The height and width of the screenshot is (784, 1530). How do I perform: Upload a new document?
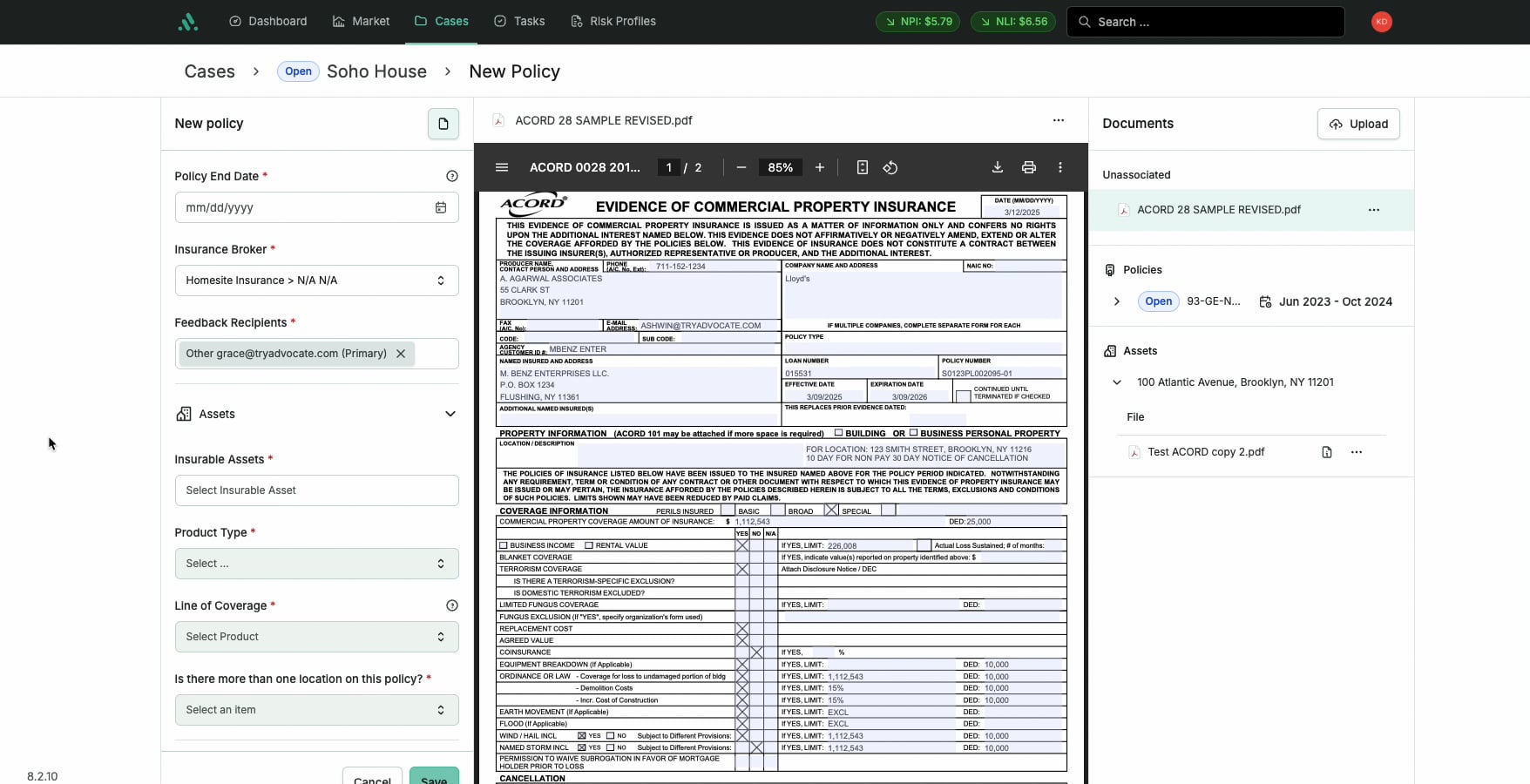point(1358,124)
